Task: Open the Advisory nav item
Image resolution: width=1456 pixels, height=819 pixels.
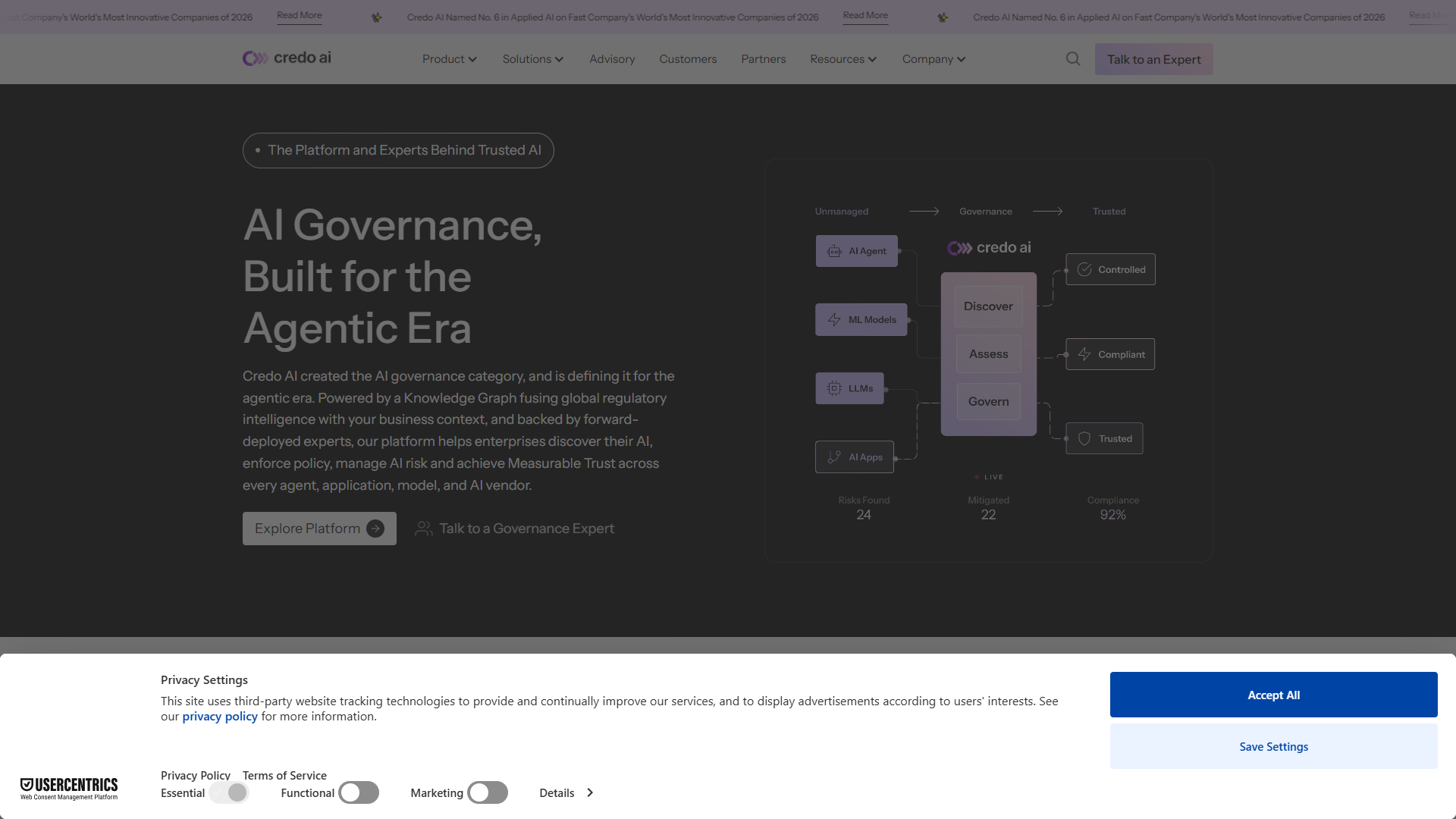Action: [x=612, y=59]
